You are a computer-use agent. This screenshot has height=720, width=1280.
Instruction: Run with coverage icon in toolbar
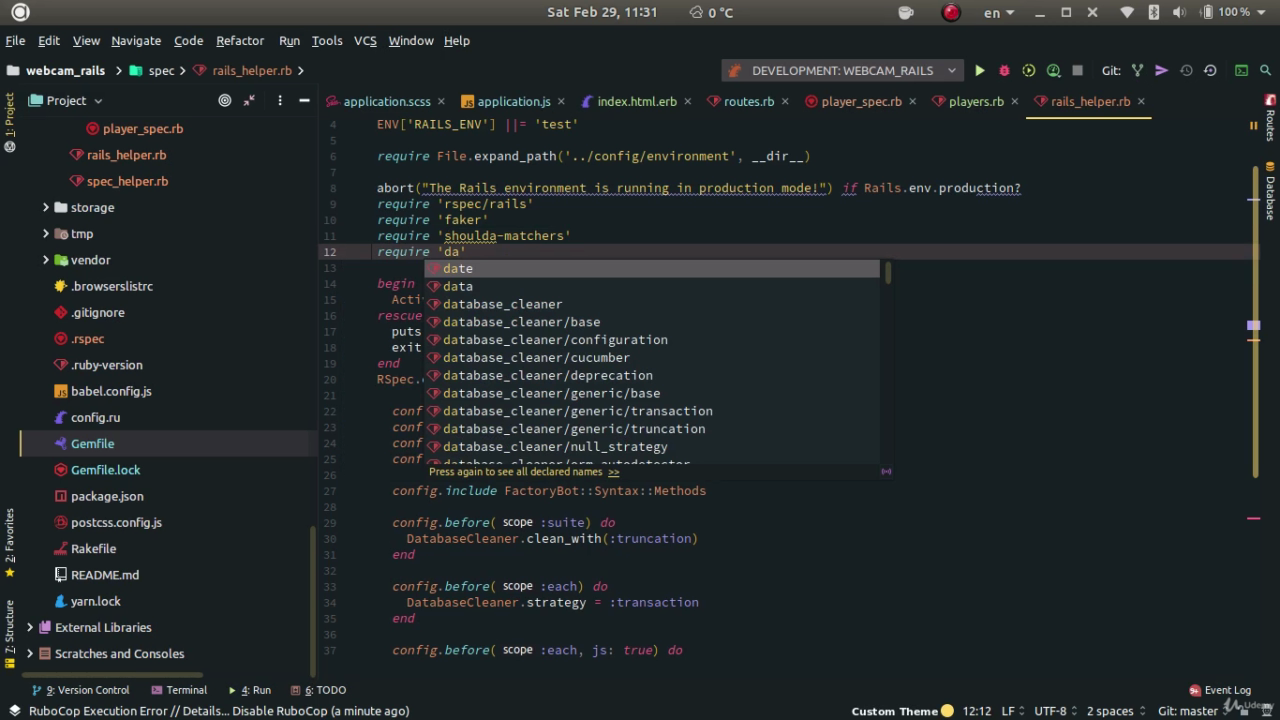pyautogui.click(x=1028, y=71)
